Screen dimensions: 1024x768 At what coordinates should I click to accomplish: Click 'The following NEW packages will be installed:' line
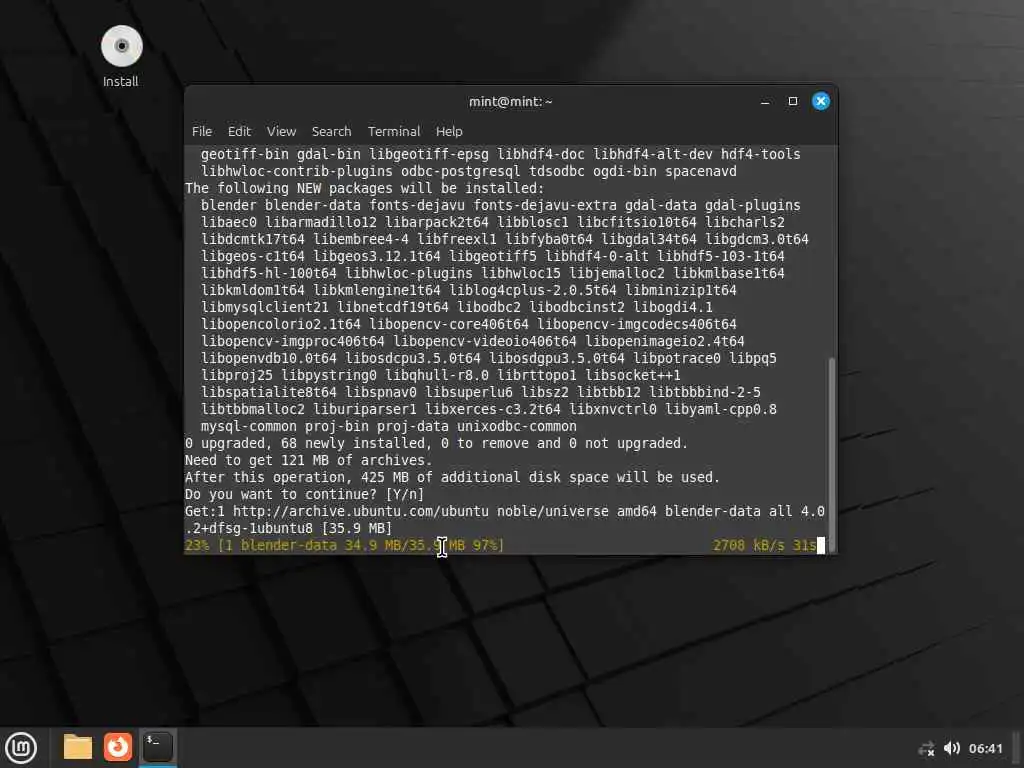click(364, 189)
